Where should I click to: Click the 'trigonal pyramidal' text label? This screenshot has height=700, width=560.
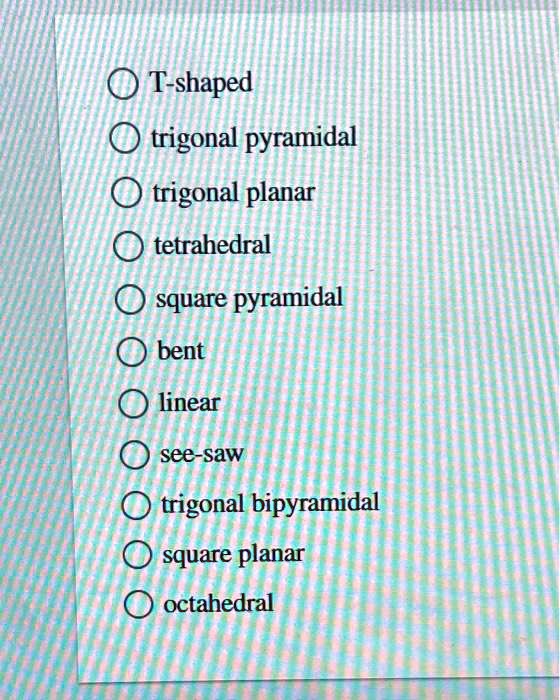[x=254, y=138]
